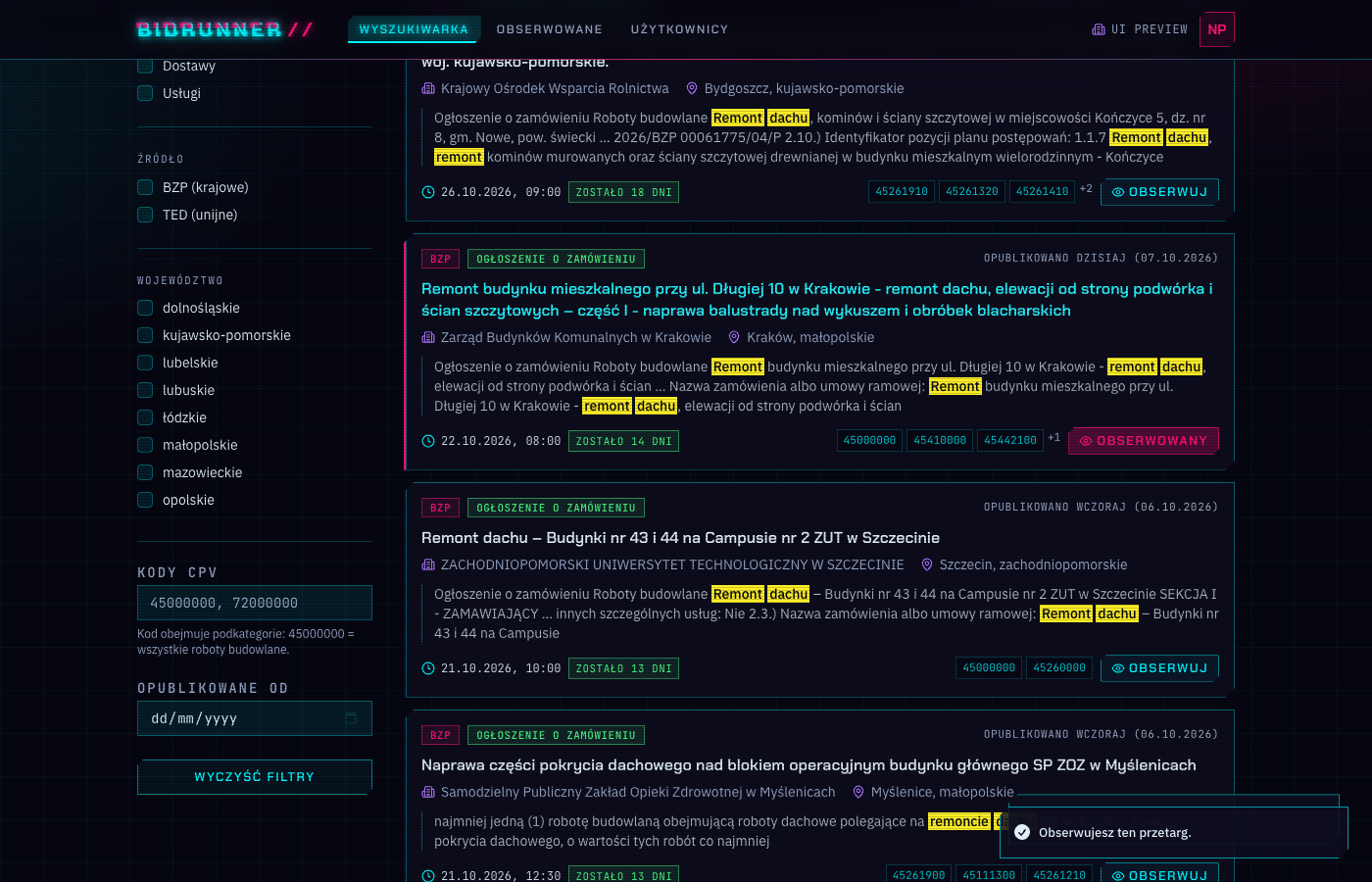The height and width of the screenshot is (882, 1372).
Task: Check the opolskie voivodeship checkbox
Action: point(145,500)
